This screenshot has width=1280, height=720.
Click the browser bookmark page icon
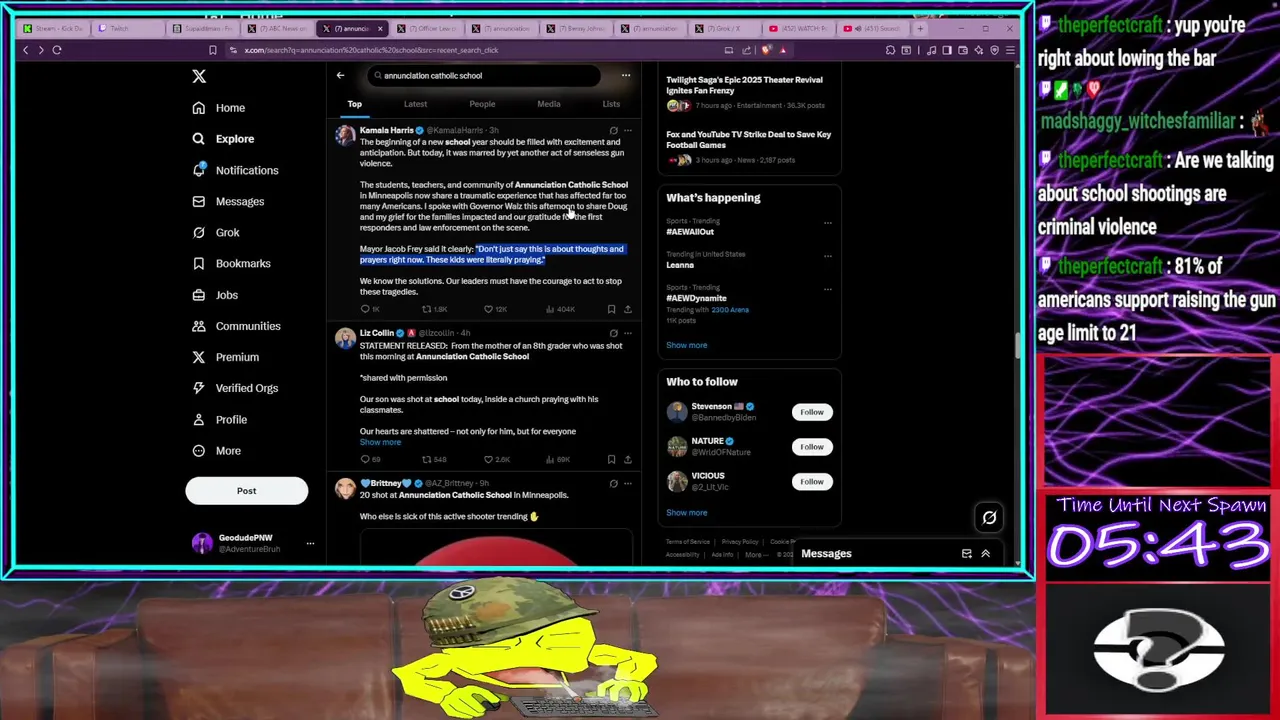point(212,50)
